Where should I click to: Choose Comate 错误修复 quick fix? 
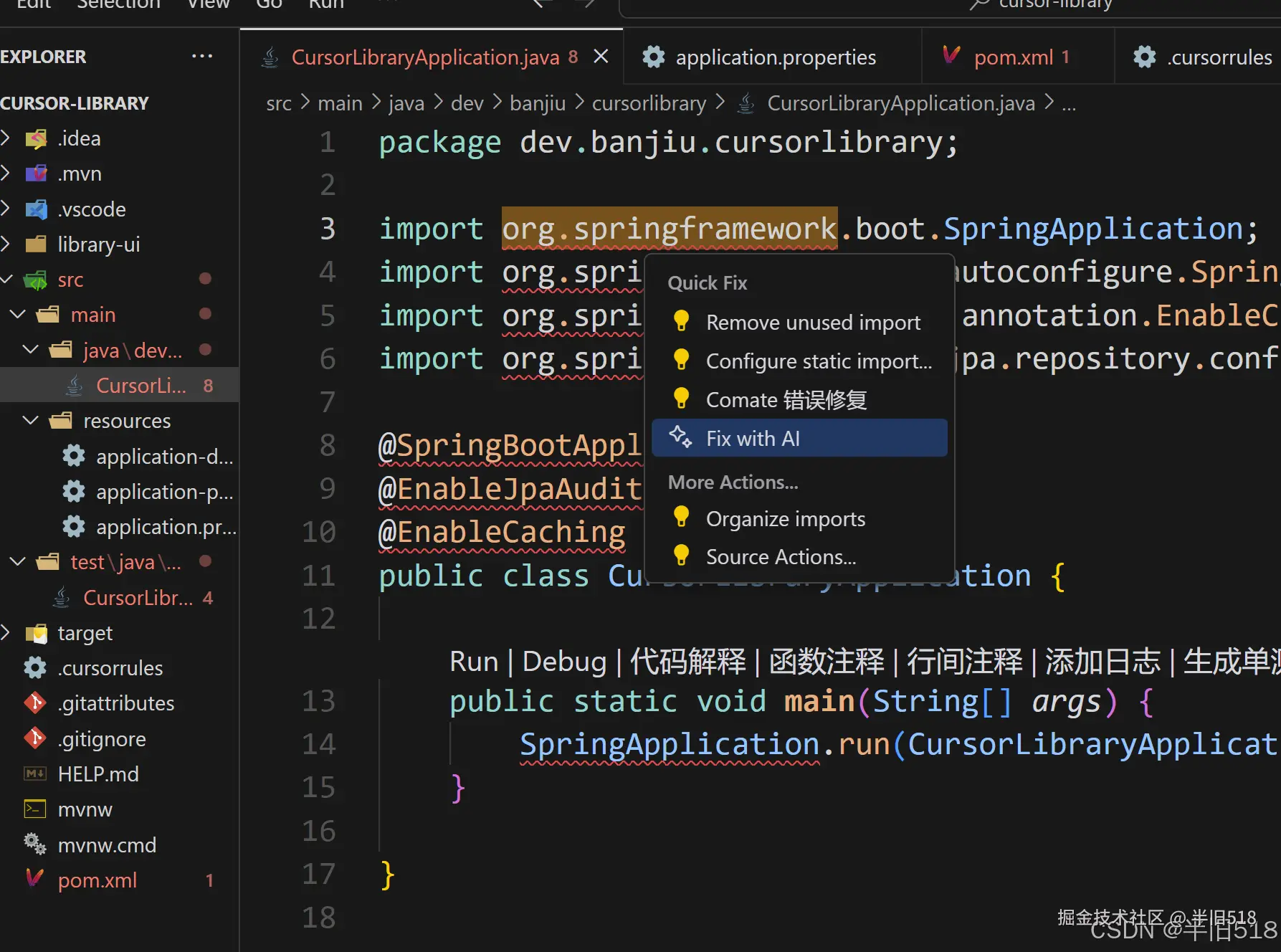point(799,399)
